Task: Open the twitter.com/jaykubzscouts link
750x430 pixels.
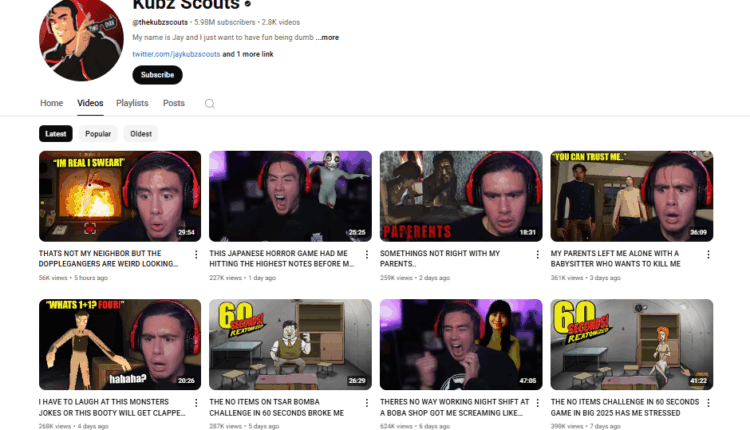Action: 176,54
